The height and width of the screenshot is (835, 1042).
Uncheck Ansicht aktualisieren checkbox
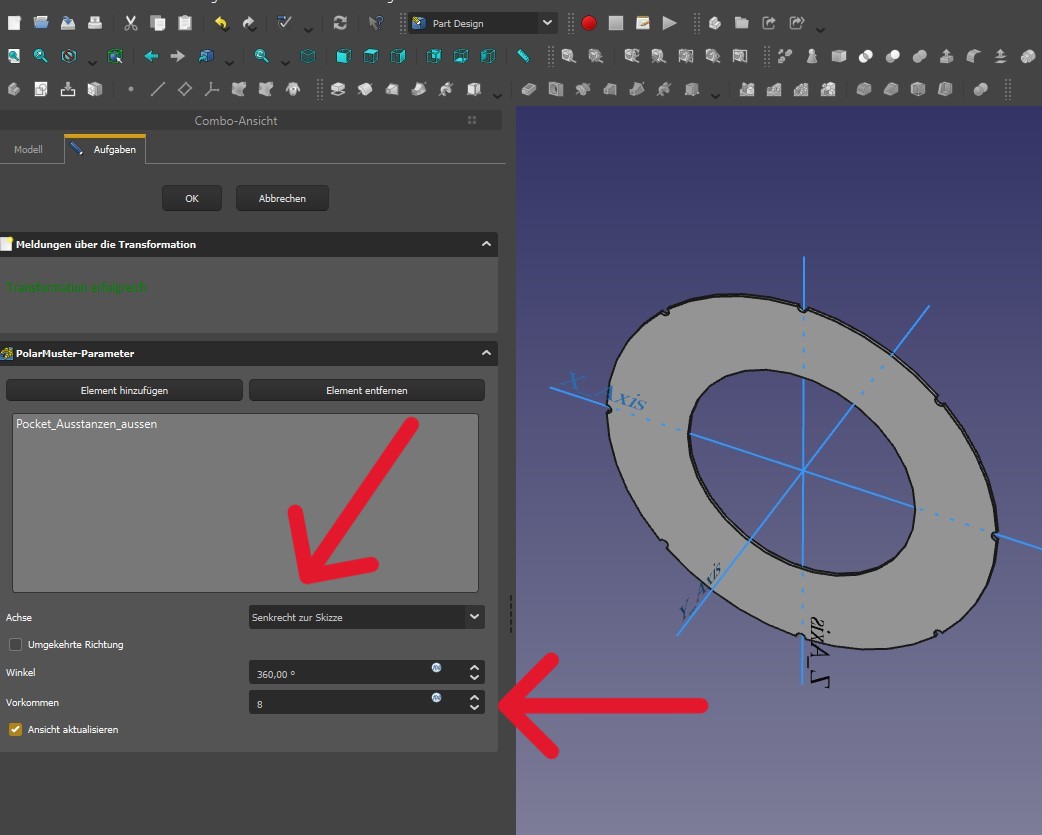click(x=15, y=730)
